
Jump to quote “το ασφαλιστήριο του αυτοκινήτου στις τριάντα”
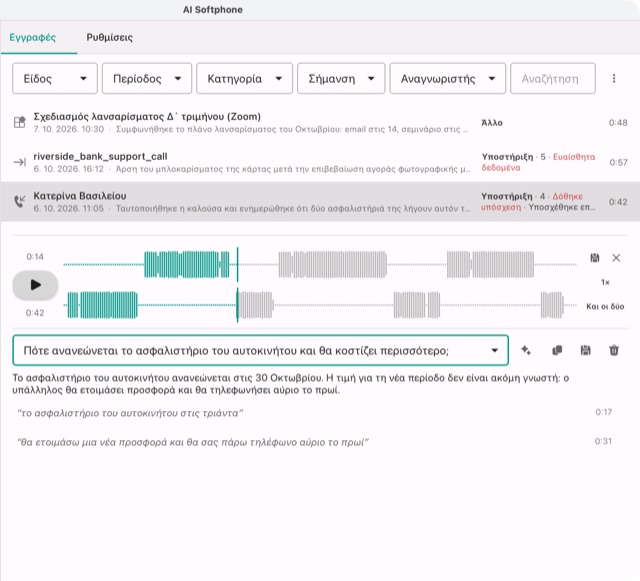(130, 413)
